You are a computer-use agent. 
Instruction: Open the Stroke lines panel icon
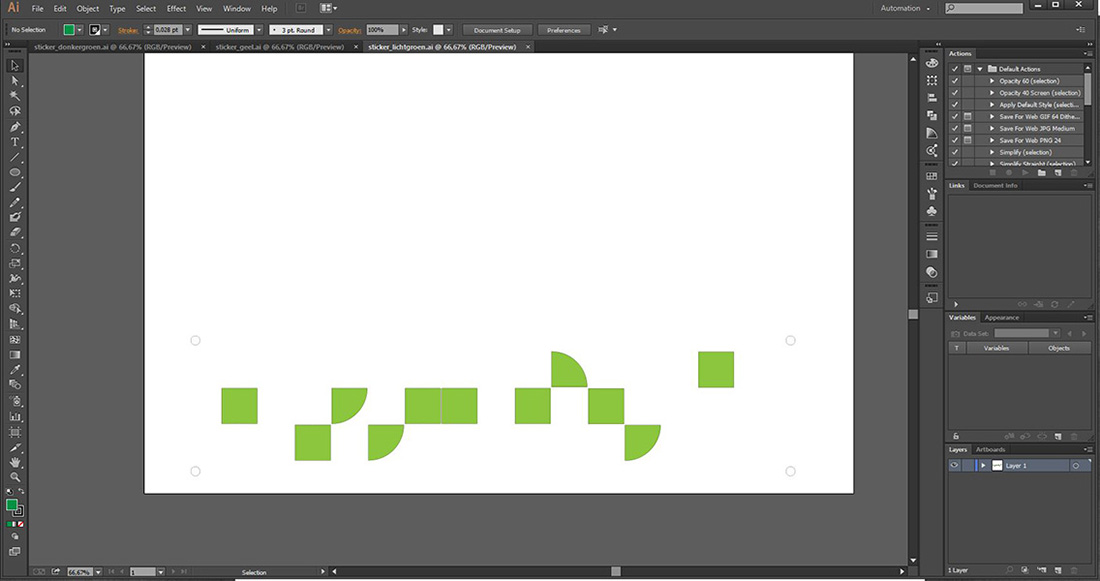pyautogui.click(x=932, y=236)
